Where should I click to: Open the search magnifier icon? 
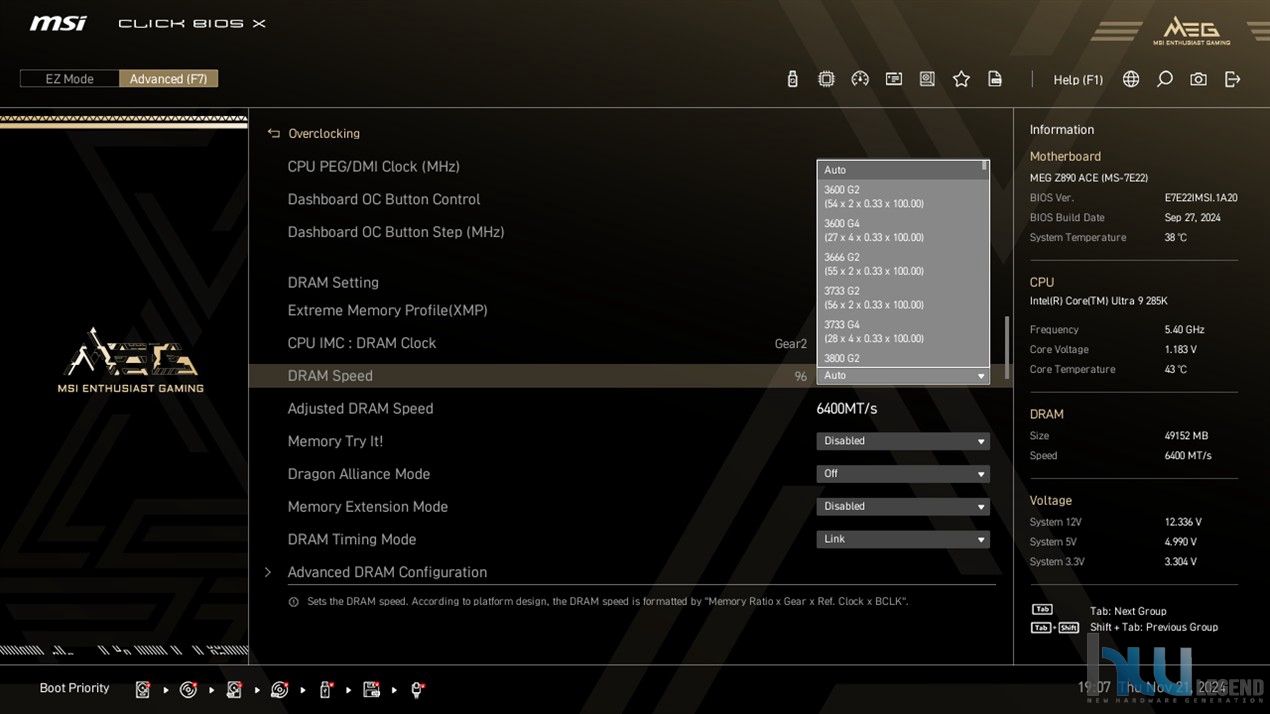tap(1165, 79)
